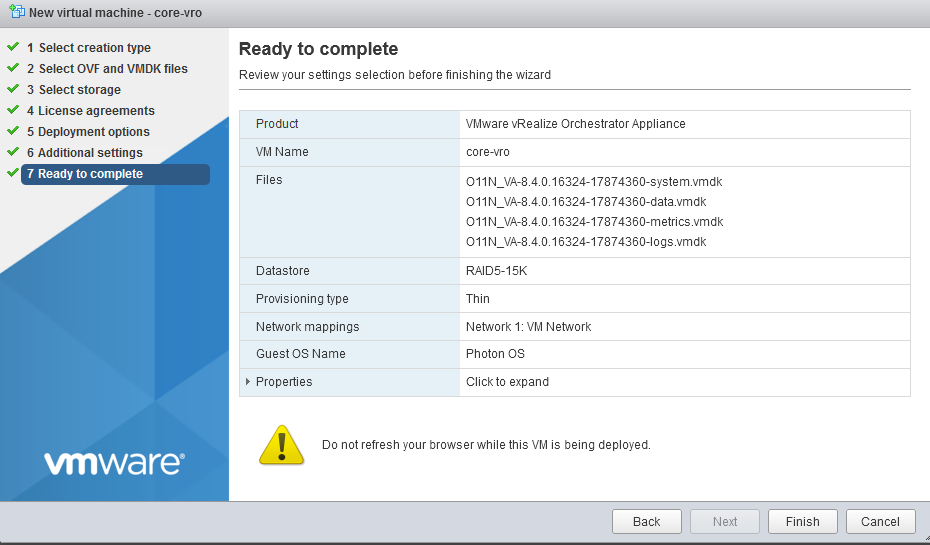Cancel the new virtual machine wizard

[x=880, y=521]
